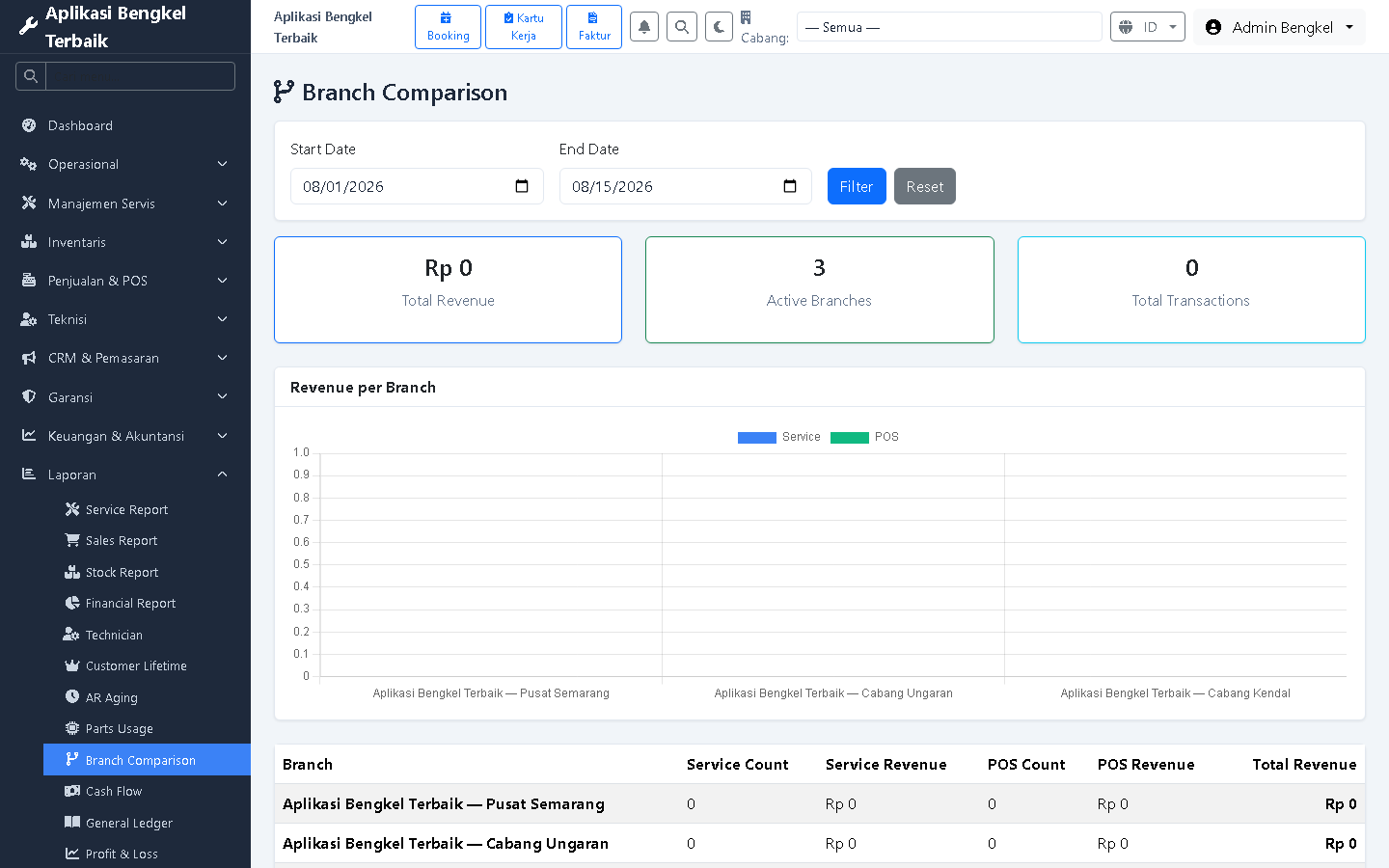The width and height of the screenshot is (1389, 868).
Task: Click the Total Revenue summary card
Action: click(449, 289)
